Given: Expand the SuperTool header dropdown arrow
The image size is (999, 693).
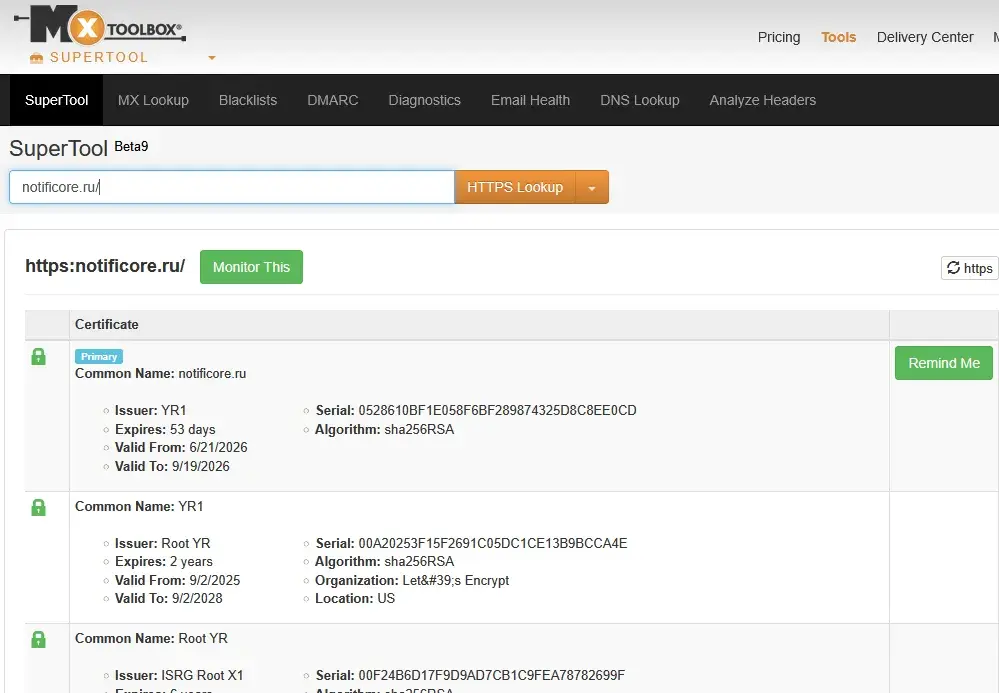Looking at the screenshot, I should click(x=212, y=58).
